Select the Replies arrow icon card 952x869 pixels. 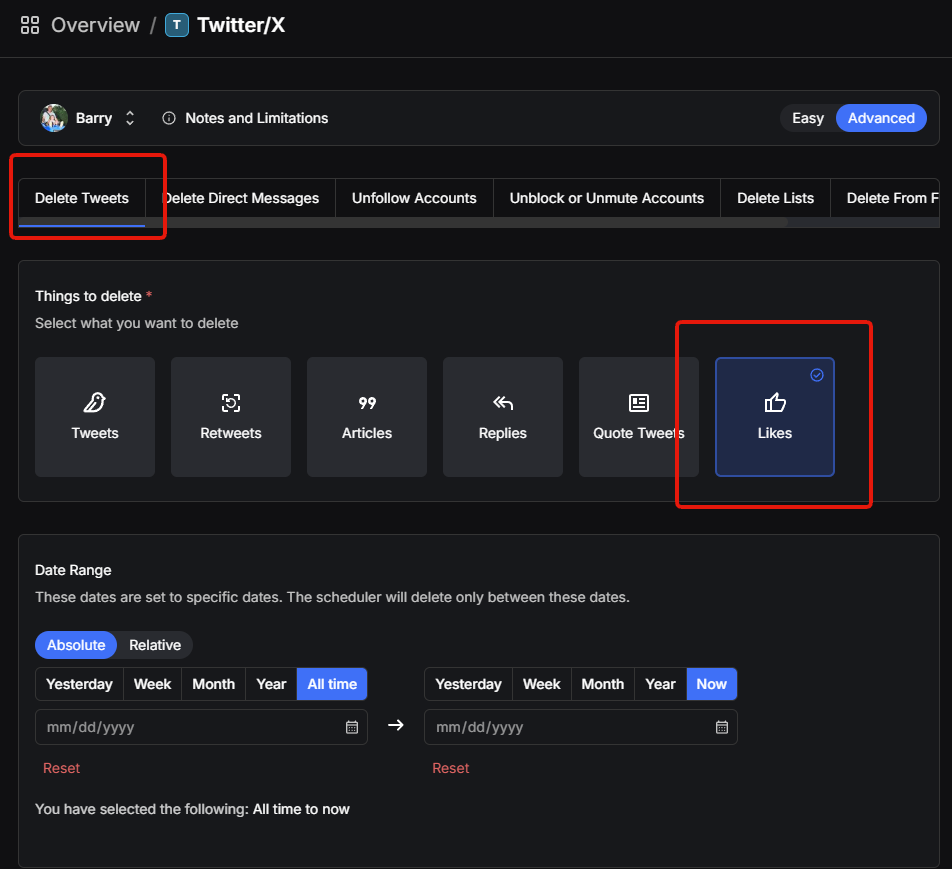point(503,417)
